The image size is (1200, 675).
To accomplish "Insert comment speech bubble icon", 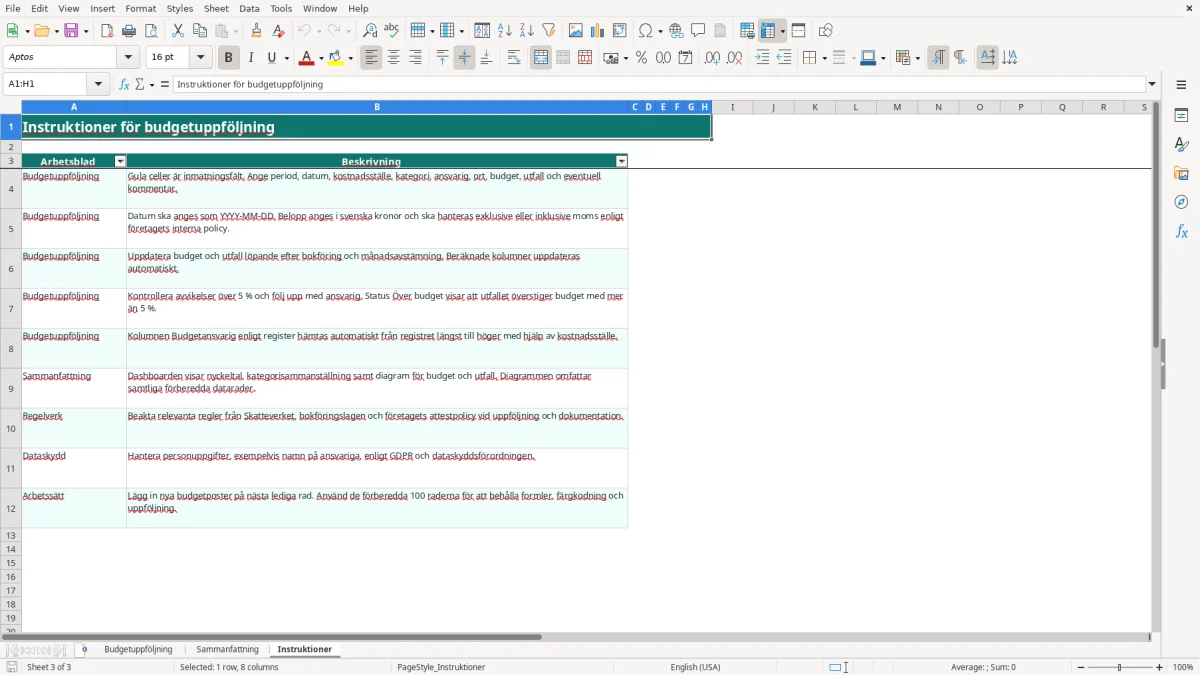I will point(698,31).
